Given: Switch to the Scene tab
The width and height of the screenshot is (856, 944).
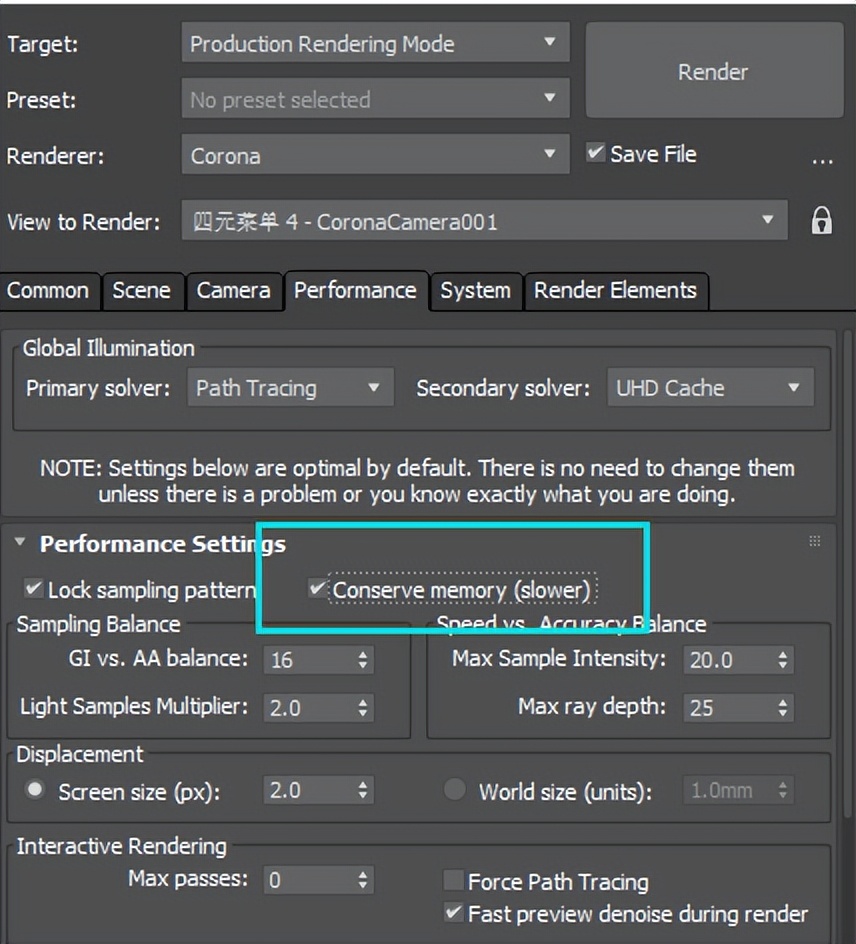Looking at the screenshot, I should pyautogui.click(x=142, y=291).
